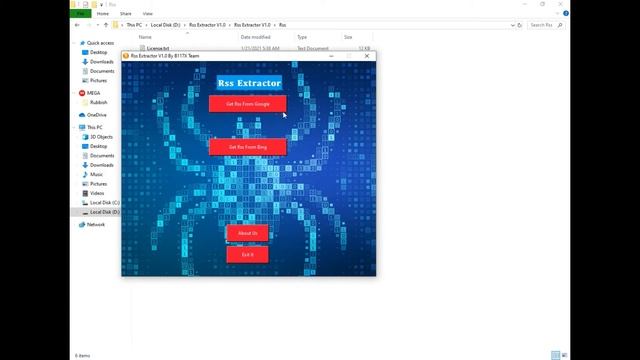Click This PC in the address bar
This screenshot has width=640, height=360.
(134, 25)
